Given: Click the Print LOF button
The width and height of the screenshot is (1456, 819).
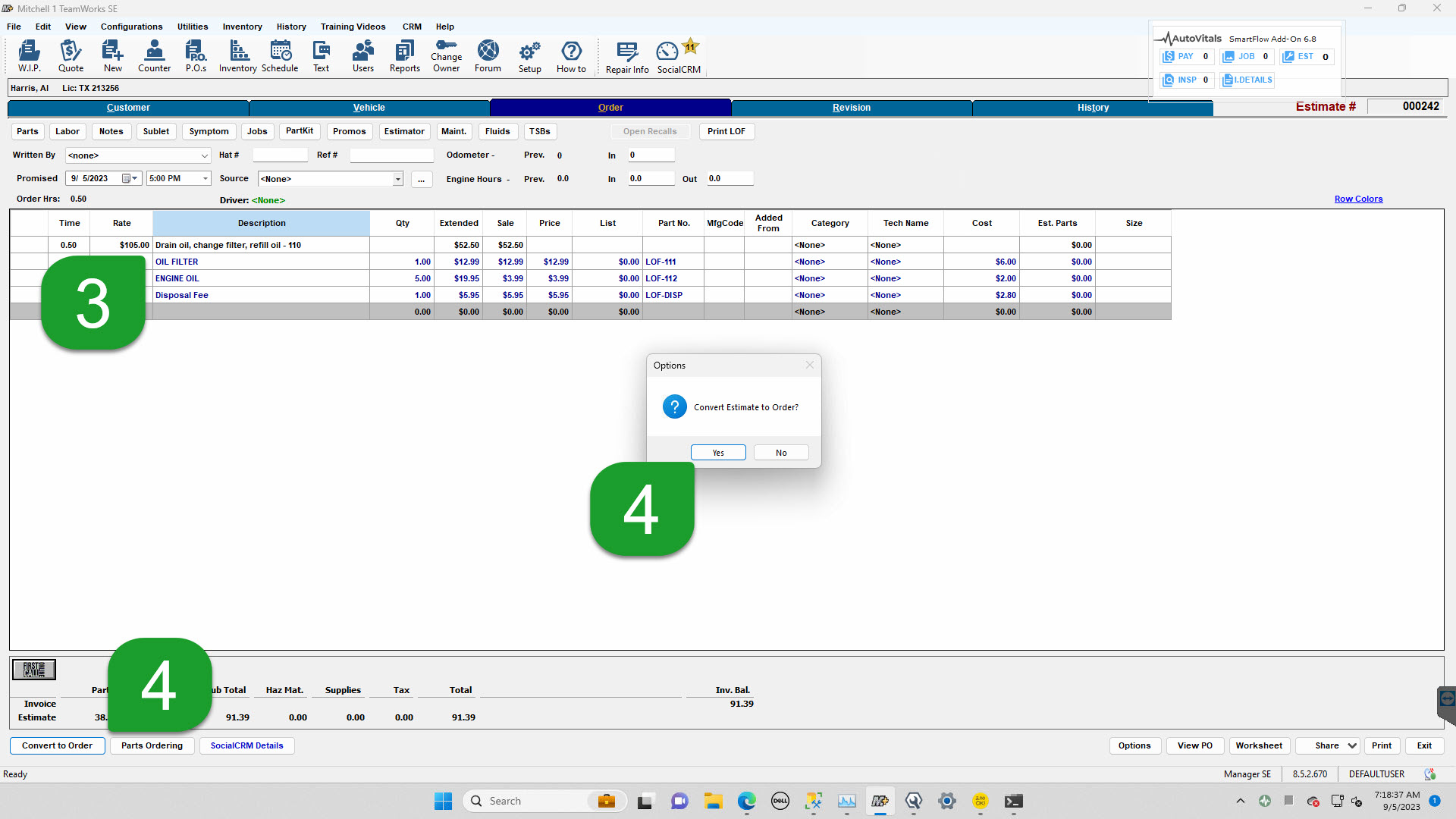Looking at the screenshot, I should (x=726, y=131).
